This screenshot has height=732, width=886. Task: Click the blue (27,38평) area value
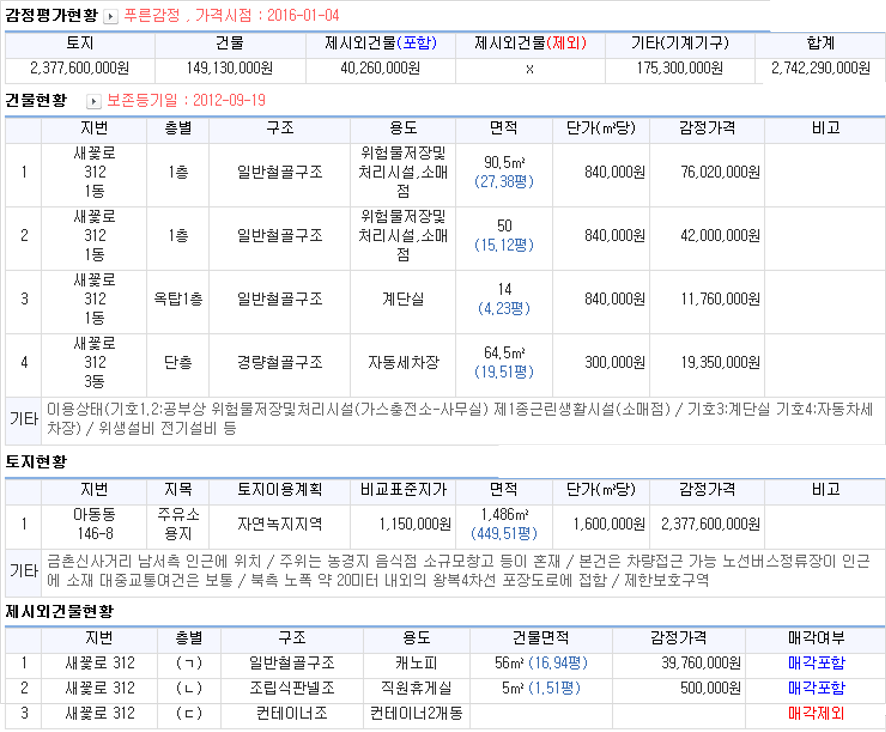(505, 182)
